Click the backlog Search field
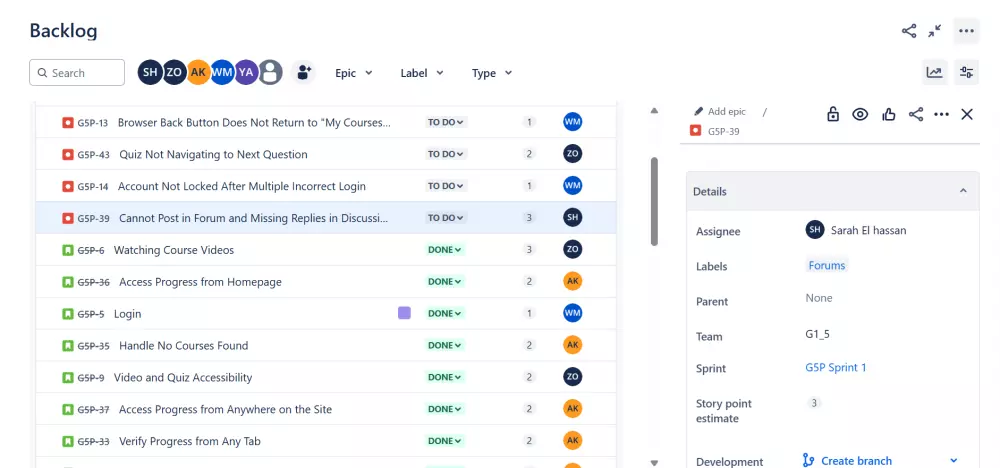This screenshot has height=468, width=1000. 77,73
